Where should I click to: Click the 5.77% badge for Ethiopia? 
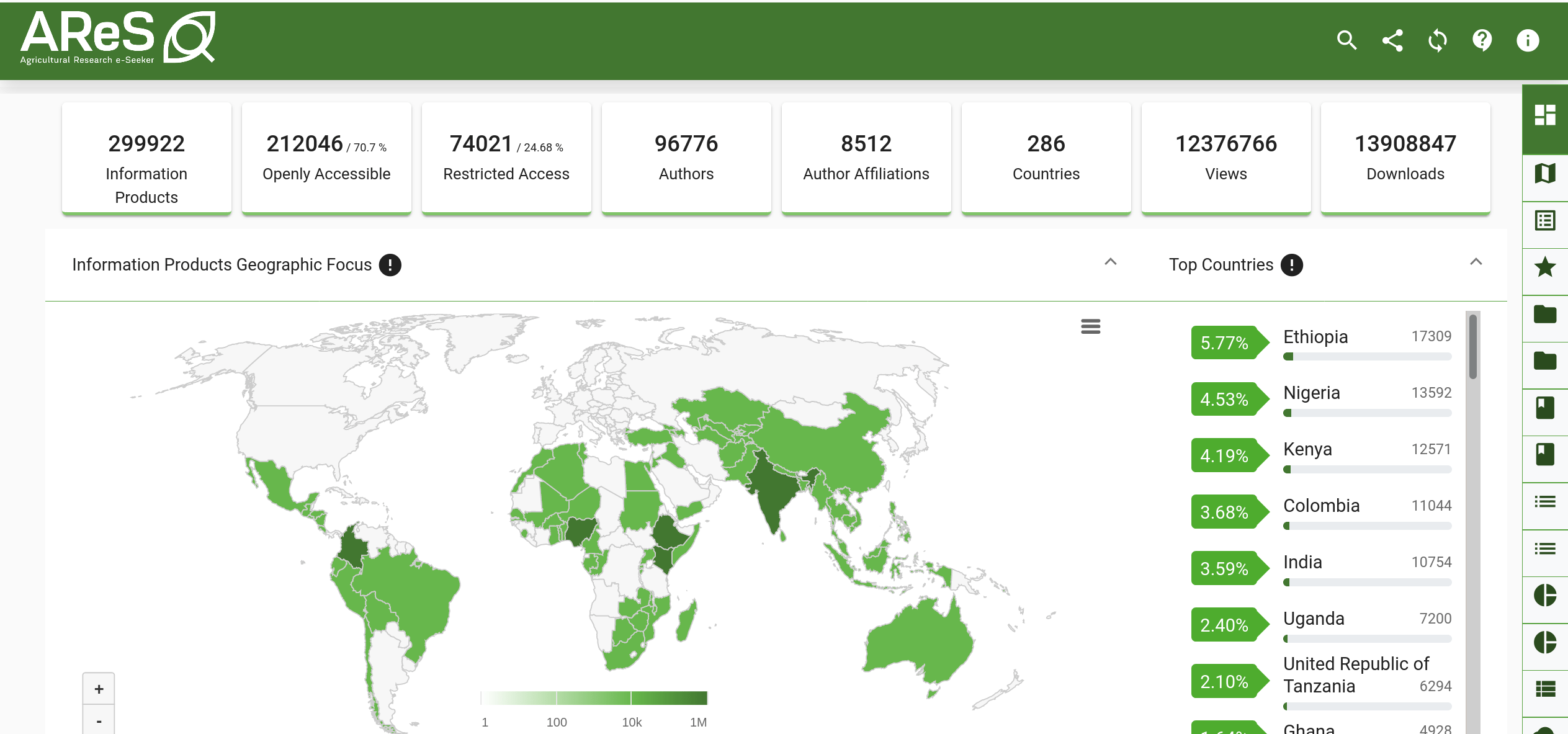(1229, 342)
